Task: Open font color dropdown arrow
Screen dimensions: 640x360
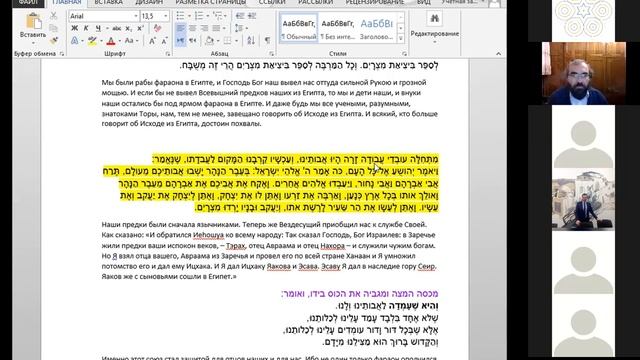Action: coord(119,41)
